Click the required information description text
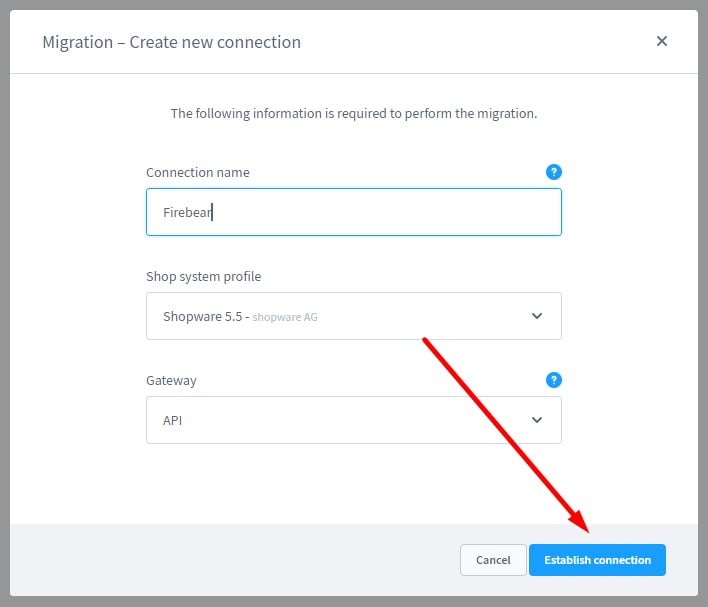Screen dimensions: 708x607 tap(354, 113)
